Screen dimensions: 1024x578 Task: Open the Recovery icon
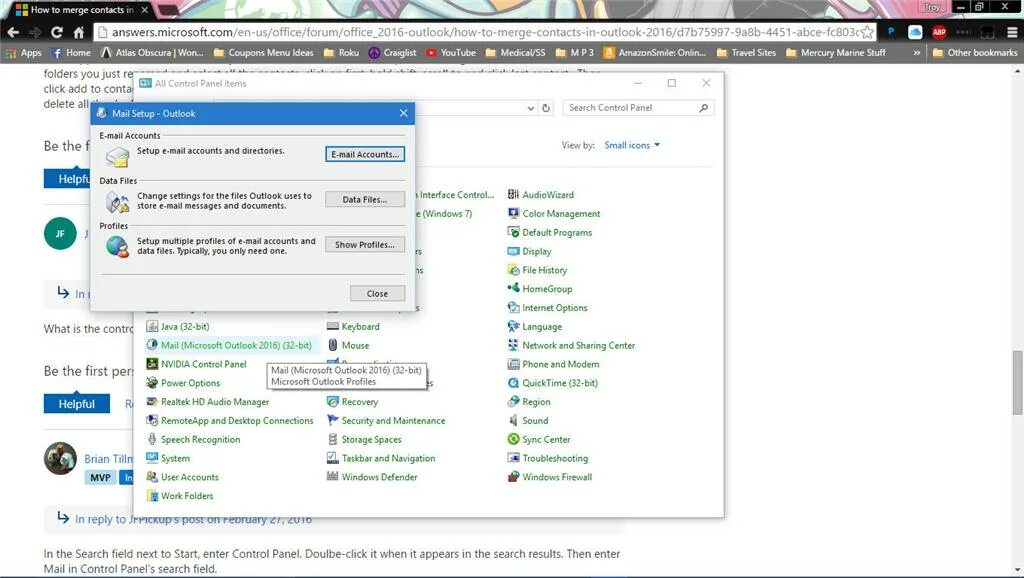coord(353,402)
